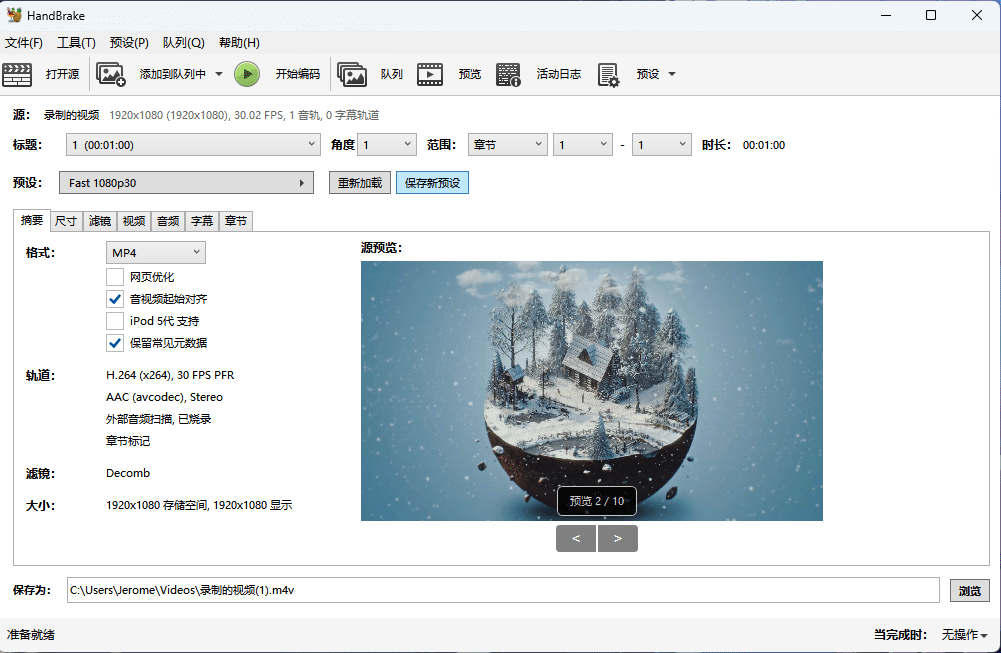
Task: Click the HandBrake app icon in title bar
Action: coord(14,15)
